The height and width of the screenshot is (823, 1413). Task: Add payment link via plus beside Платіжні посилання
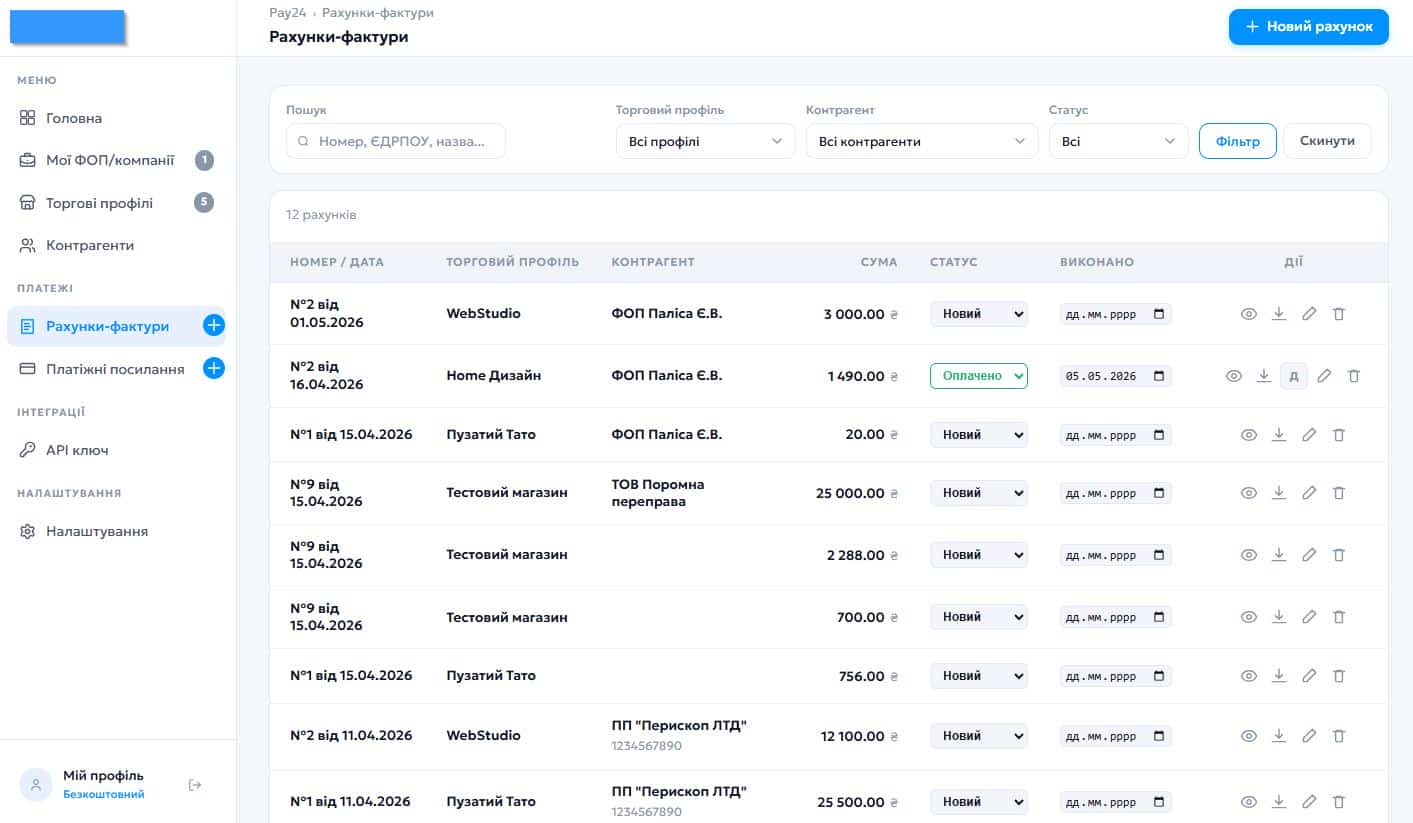(x=214, y=369)
